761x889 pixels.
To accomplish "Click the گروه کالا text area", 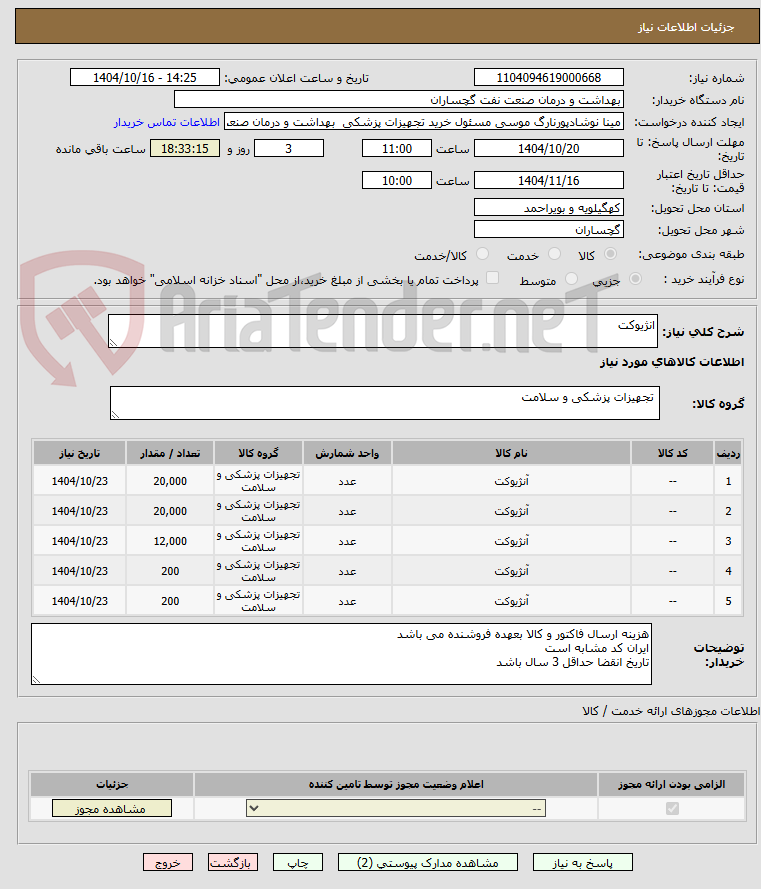I will click(384, 403).
